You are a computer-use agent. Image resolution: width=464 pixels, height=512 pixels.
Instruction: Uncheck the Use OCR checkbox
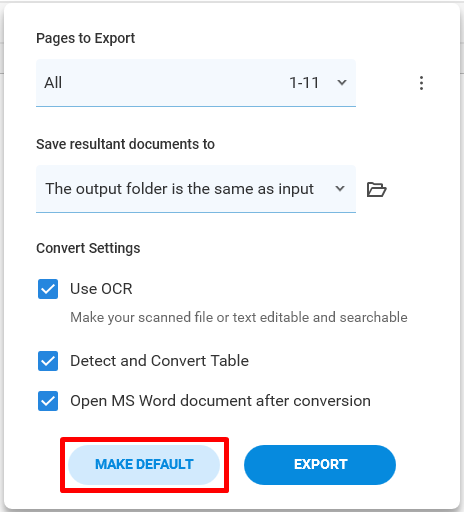click(48, 289)
